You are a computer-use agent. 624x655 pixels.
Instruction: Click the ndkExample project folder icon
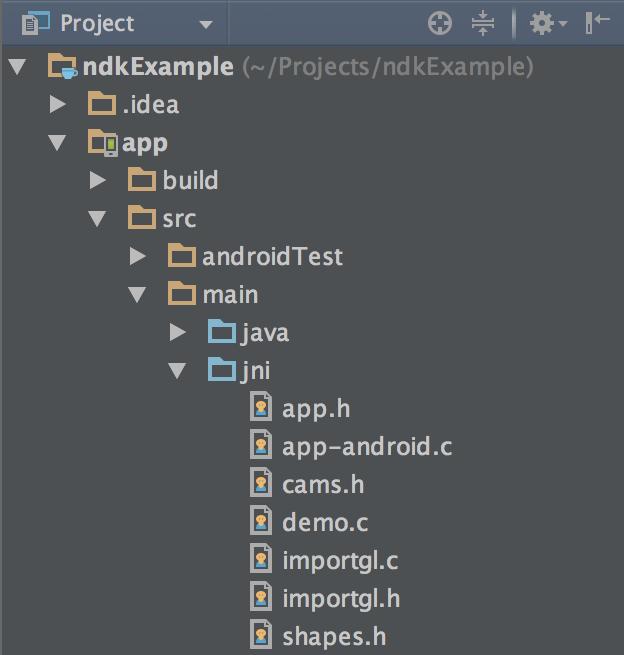pyautogui.click(x=63, y=68)
